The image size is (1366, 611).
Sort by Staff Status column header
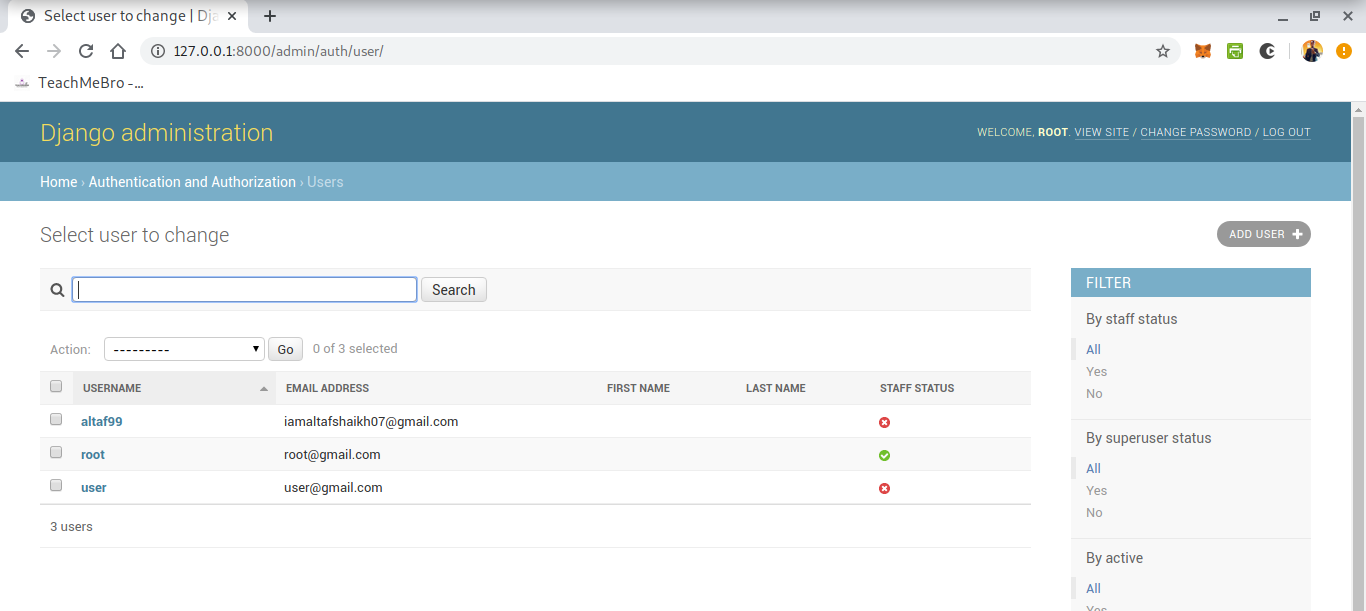tap(917, 388)
